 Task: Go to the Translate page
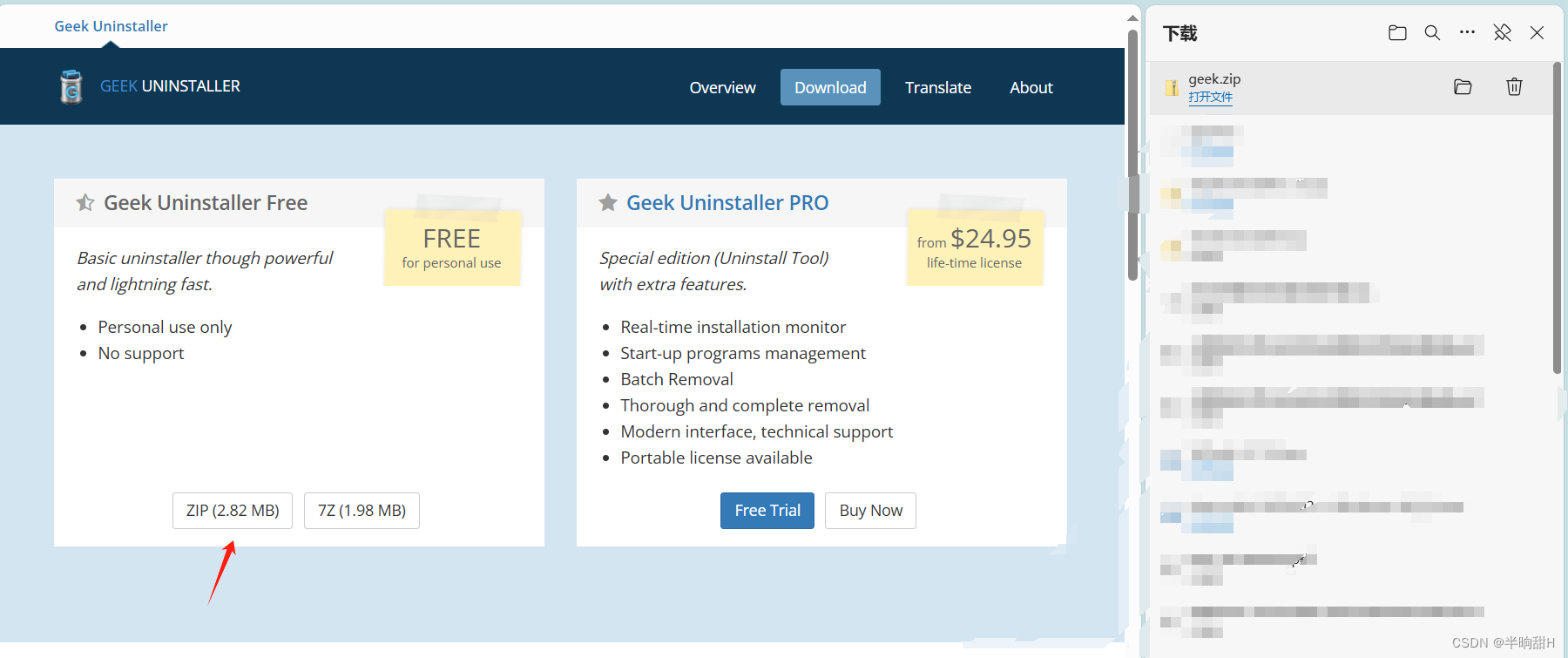coord(937,87)
